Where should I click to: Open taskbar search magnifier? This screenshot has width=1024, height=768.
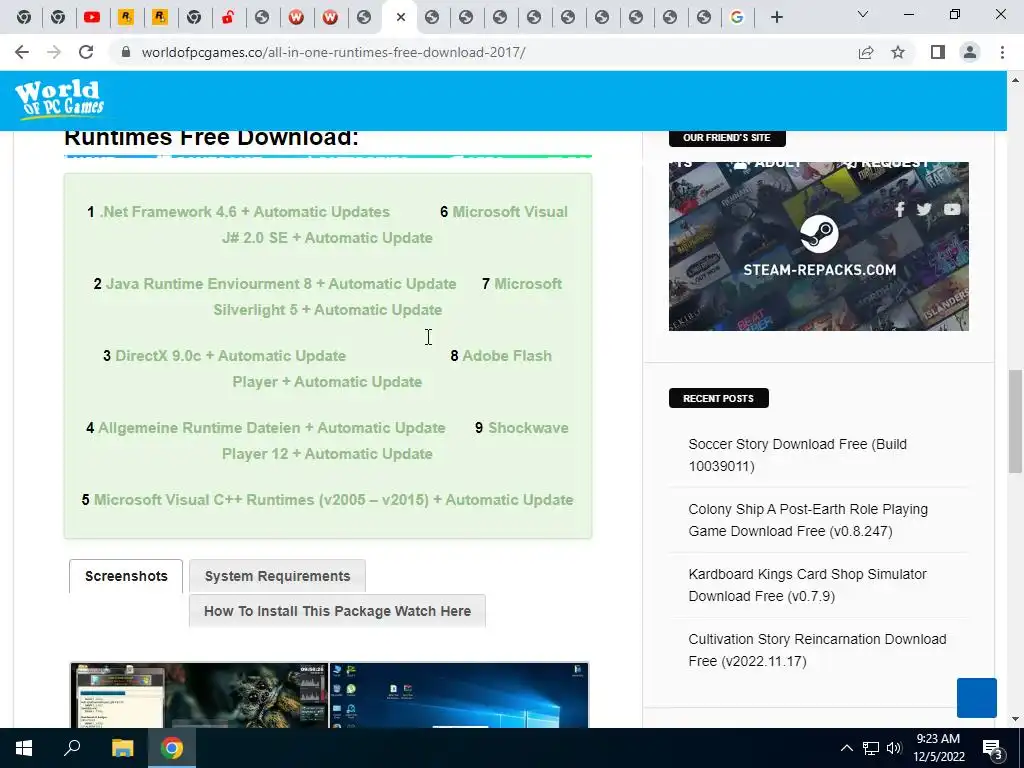click(x=72, y=748)
